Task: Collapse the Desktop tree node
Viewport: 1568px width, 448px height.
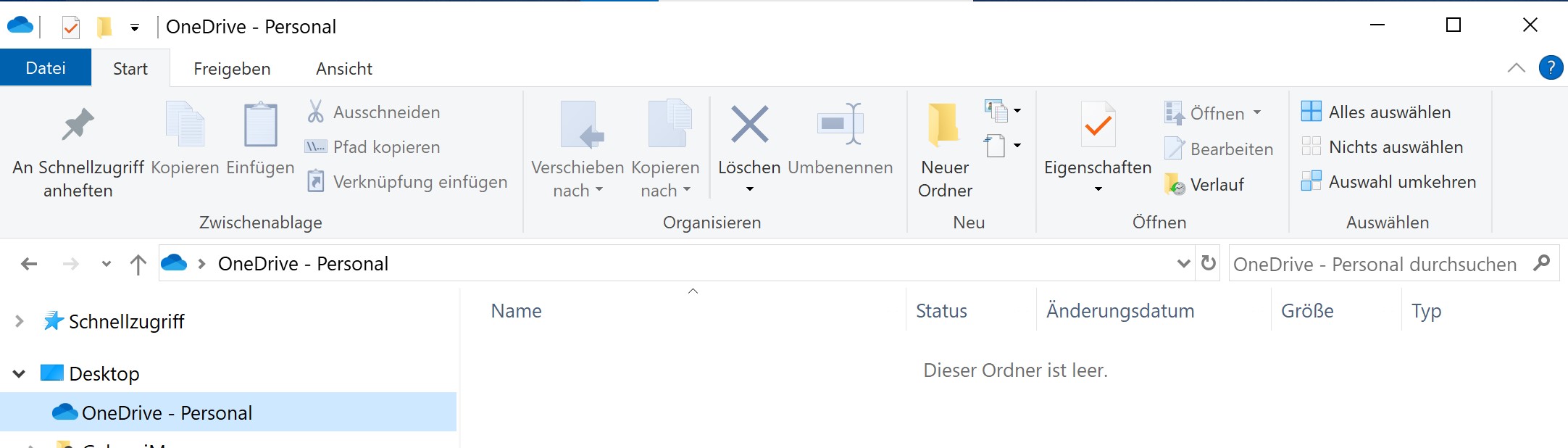Action: 20,373
